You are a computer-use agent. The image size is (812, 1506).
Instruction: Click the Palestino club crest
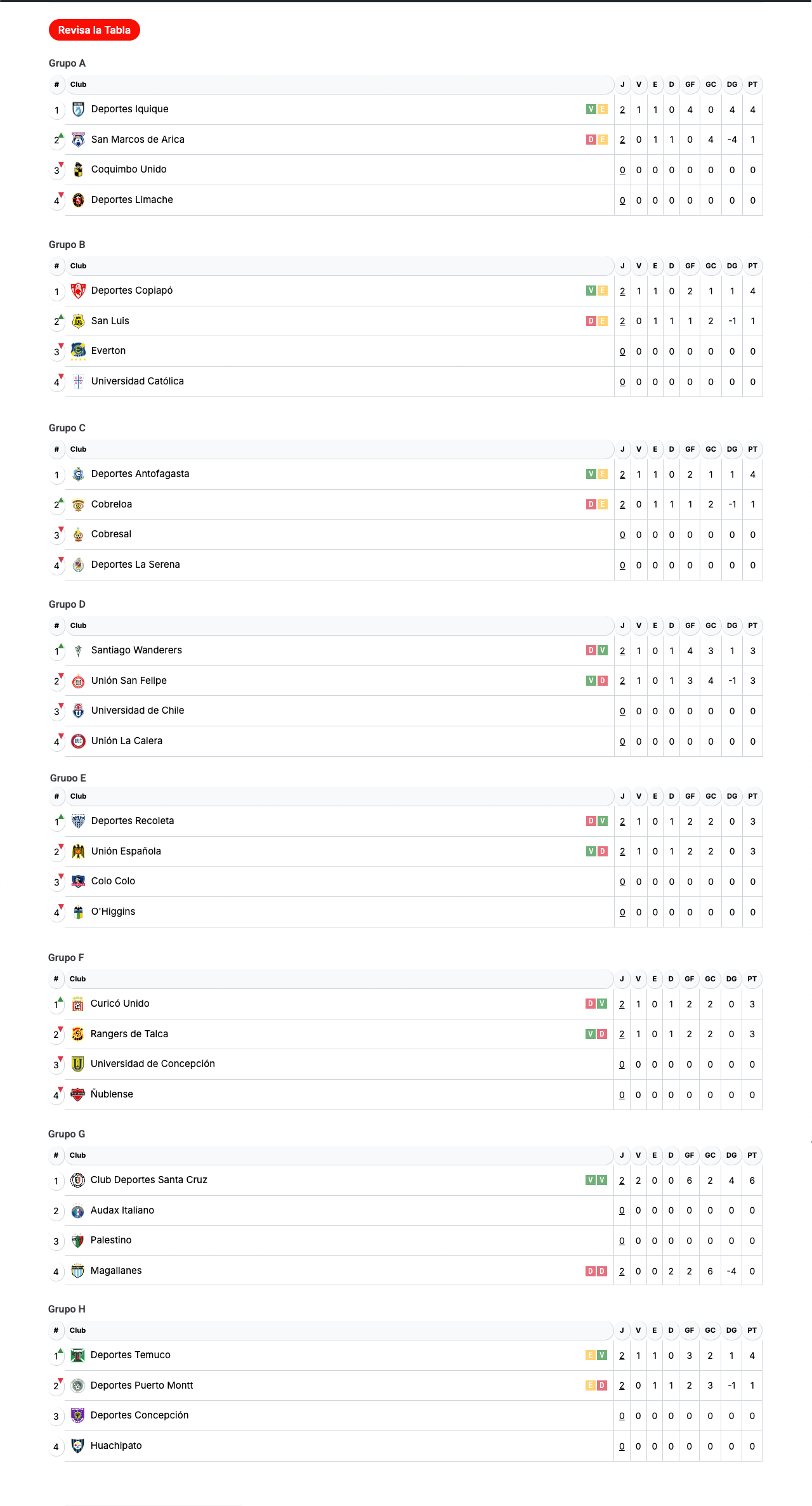77,1241
